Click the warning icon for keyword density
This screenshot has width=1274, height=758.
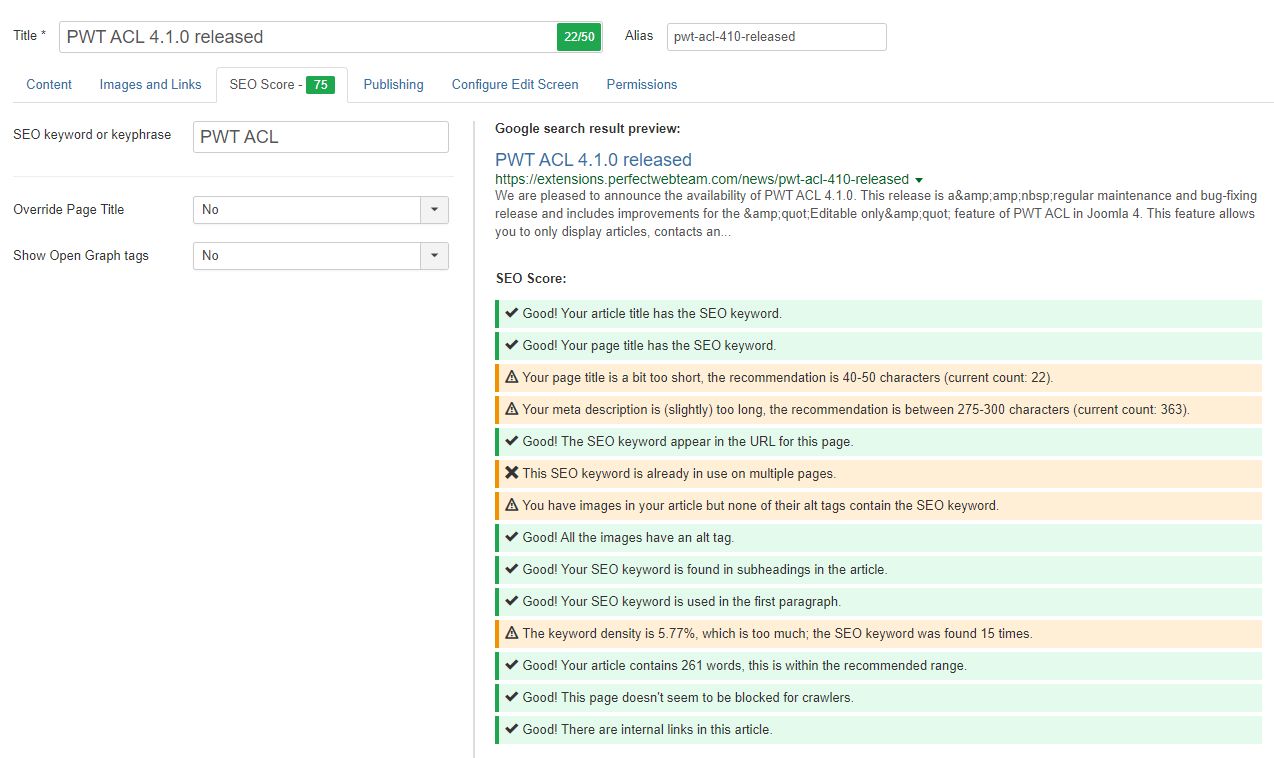point(512,633)
